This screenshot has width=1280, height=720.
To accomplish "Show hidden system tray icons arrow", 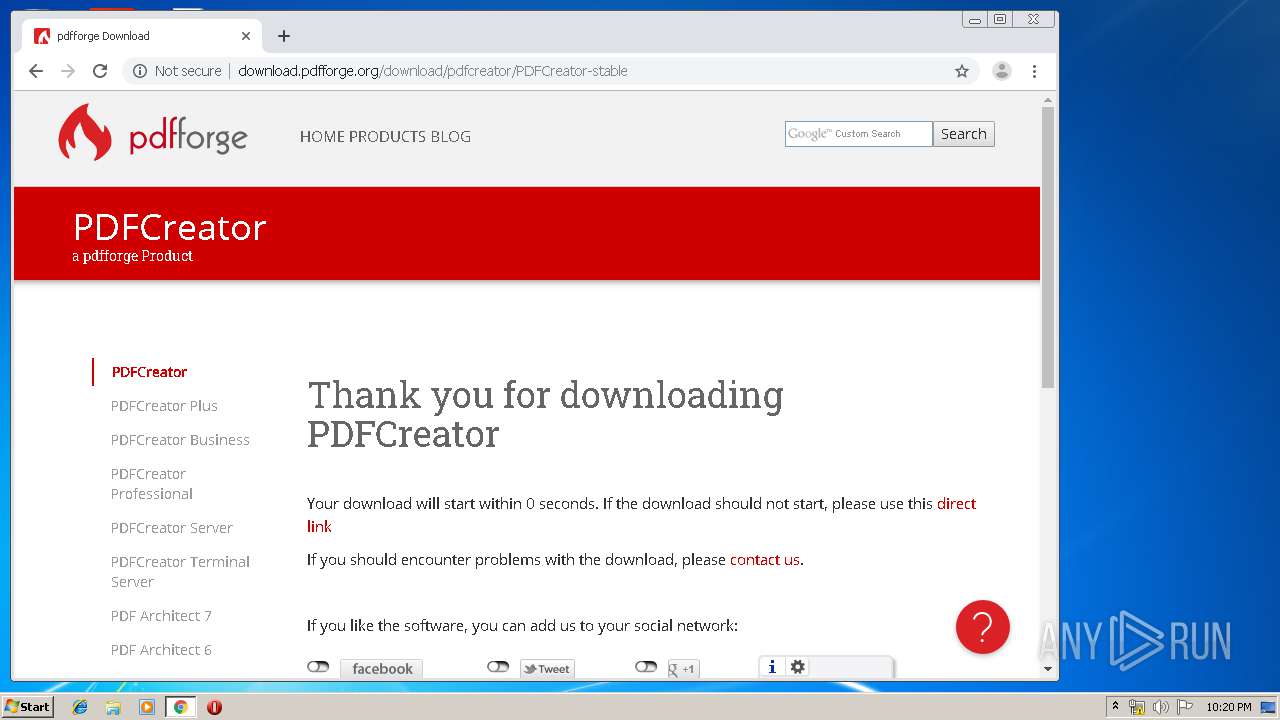I will coord(1115,707).
